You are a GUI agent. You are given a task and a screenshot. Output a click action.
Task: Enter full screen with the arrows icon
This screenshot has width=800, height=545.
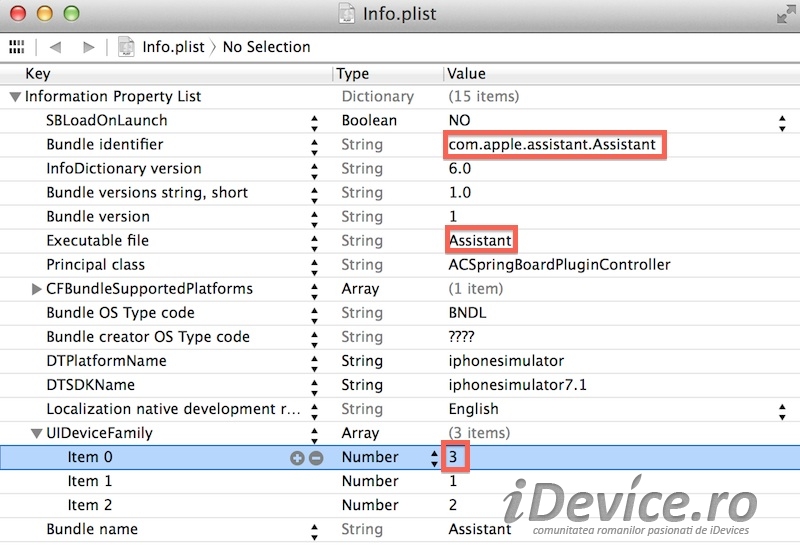click(786, 15)
